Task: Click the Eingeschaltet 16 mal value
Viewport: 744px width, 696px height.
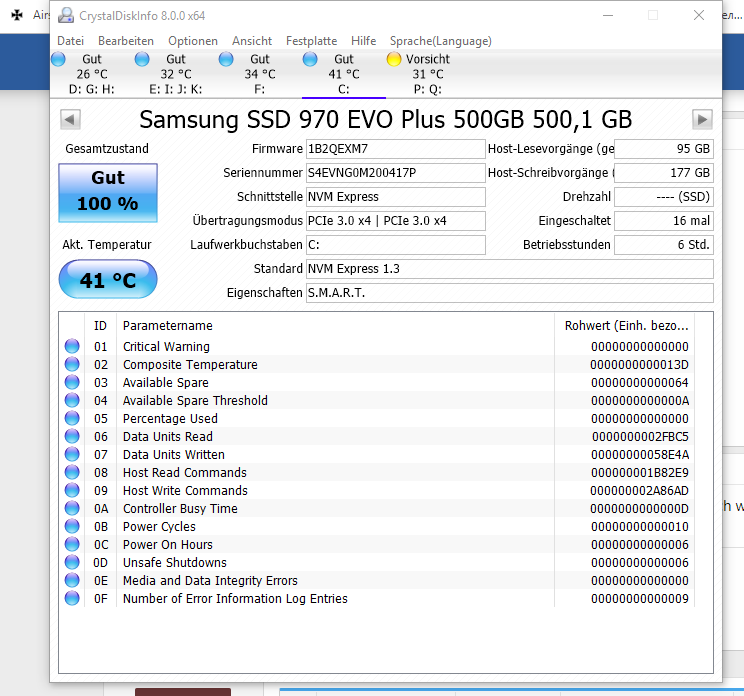Action: [x=664, y=221]
